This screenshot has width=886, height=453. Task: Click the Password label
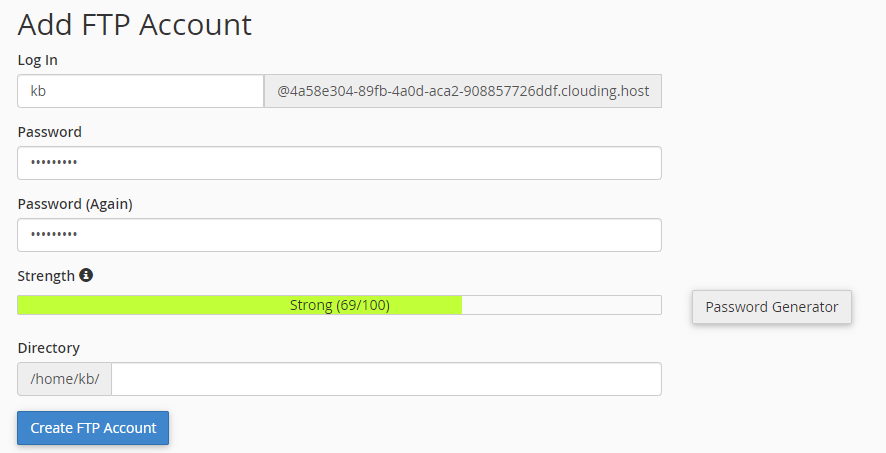click(50, 132)
